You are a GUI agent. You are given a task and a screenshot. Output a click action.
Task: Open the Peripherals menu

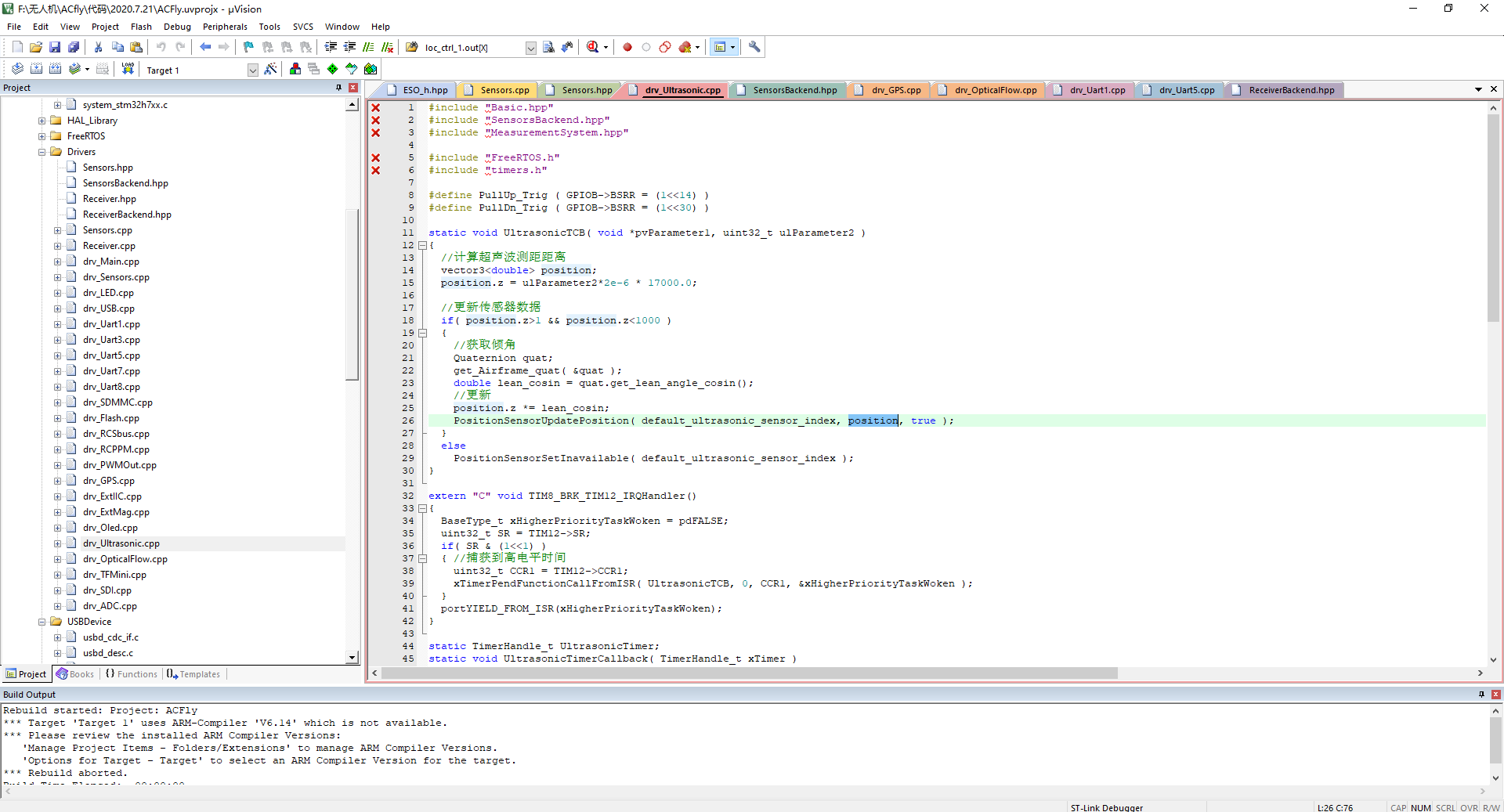tap(225, 27)
